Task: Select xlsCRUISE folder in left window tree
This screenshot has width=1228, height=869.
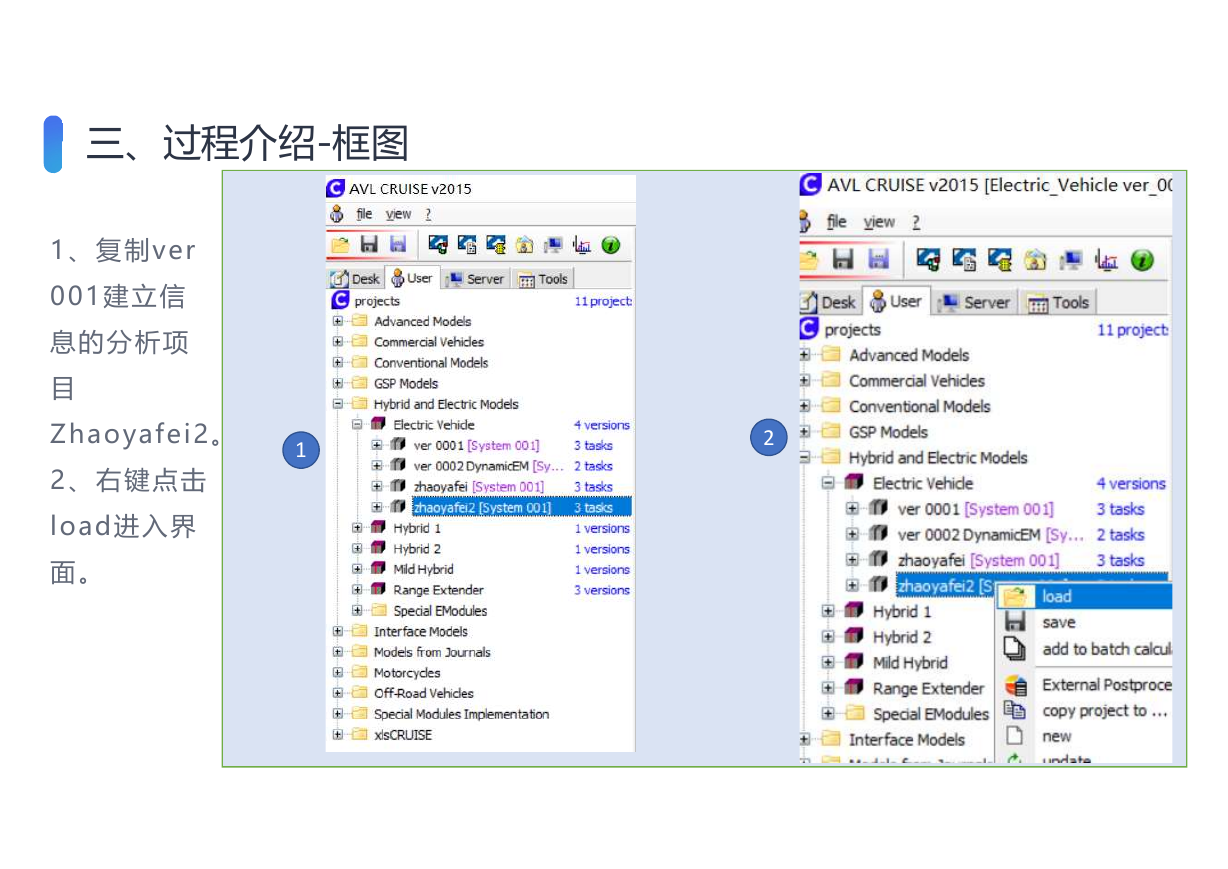Action: [x=403, y=735]
